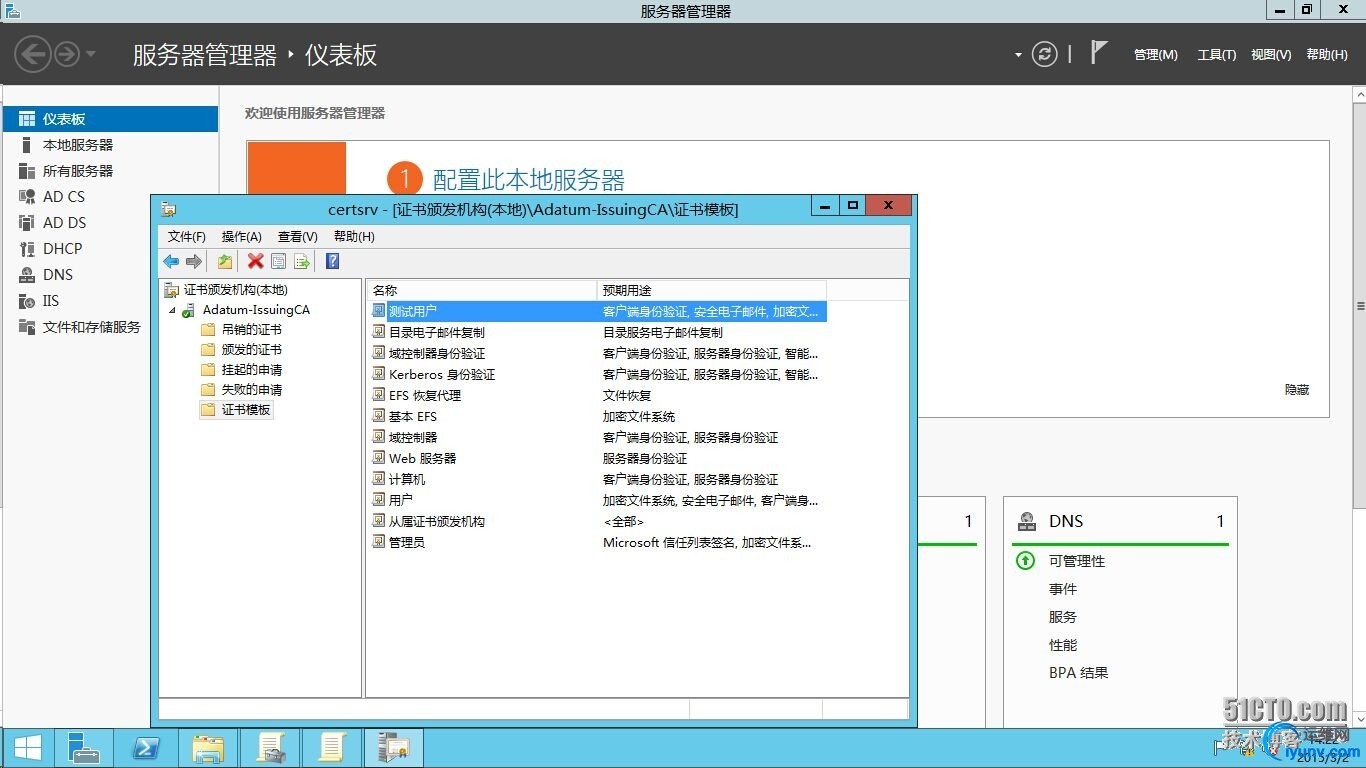Open dropdown arrow left of refresh icon
The image size is (1366, 768).
pos(1018,55)
